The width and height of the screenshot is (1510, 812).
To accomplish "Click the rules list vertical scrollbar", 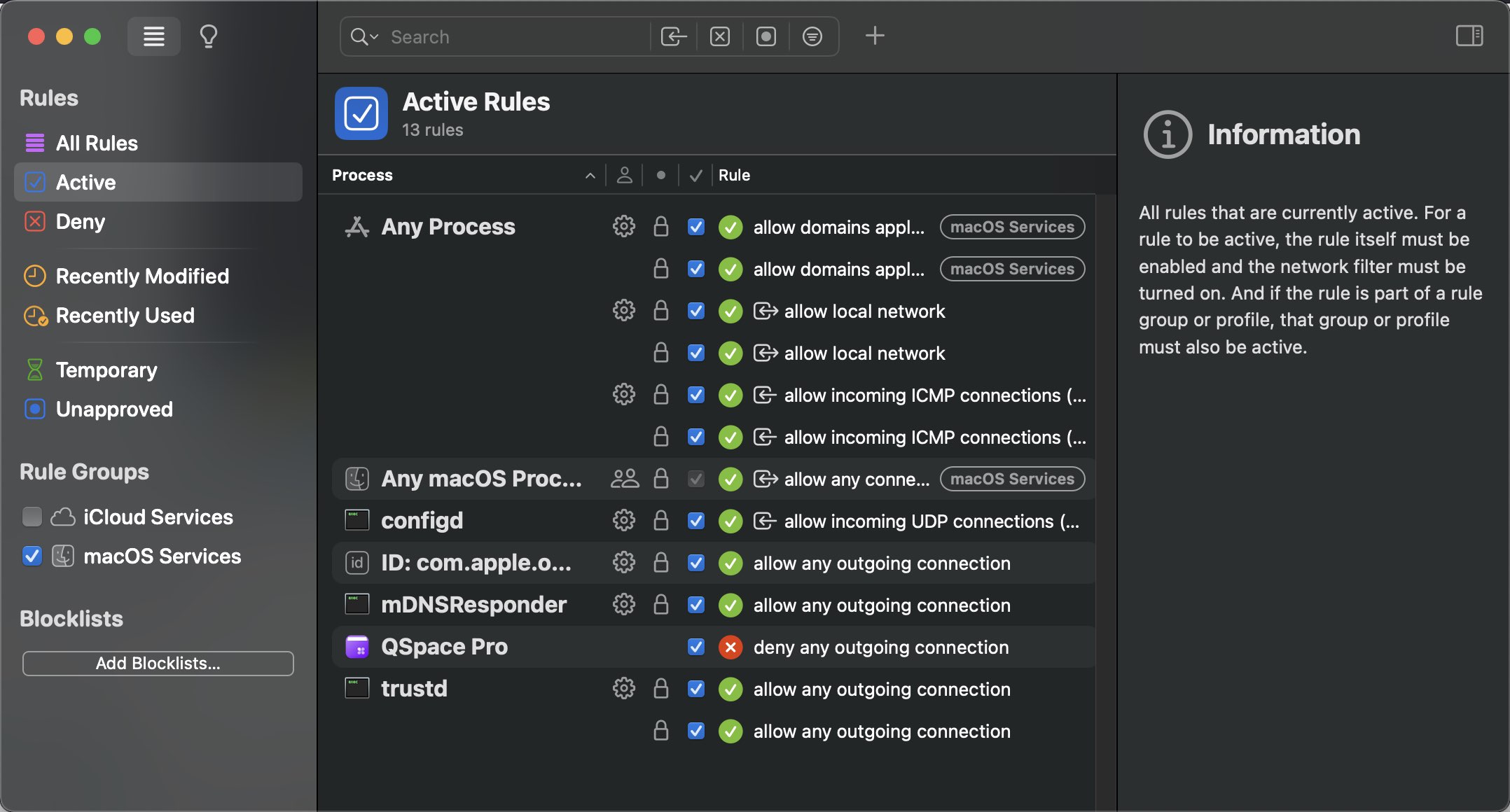I will (x=1105, y=503).
